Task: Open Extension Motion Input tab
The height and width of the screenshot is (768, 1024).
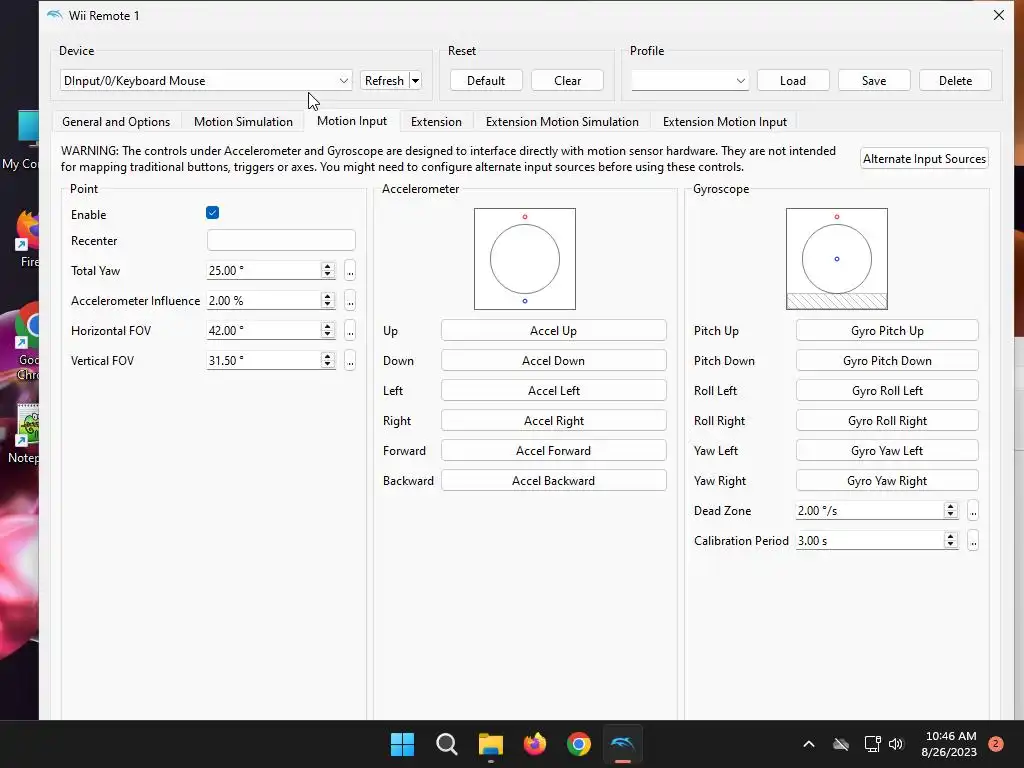Action: [x=725, y=121]
